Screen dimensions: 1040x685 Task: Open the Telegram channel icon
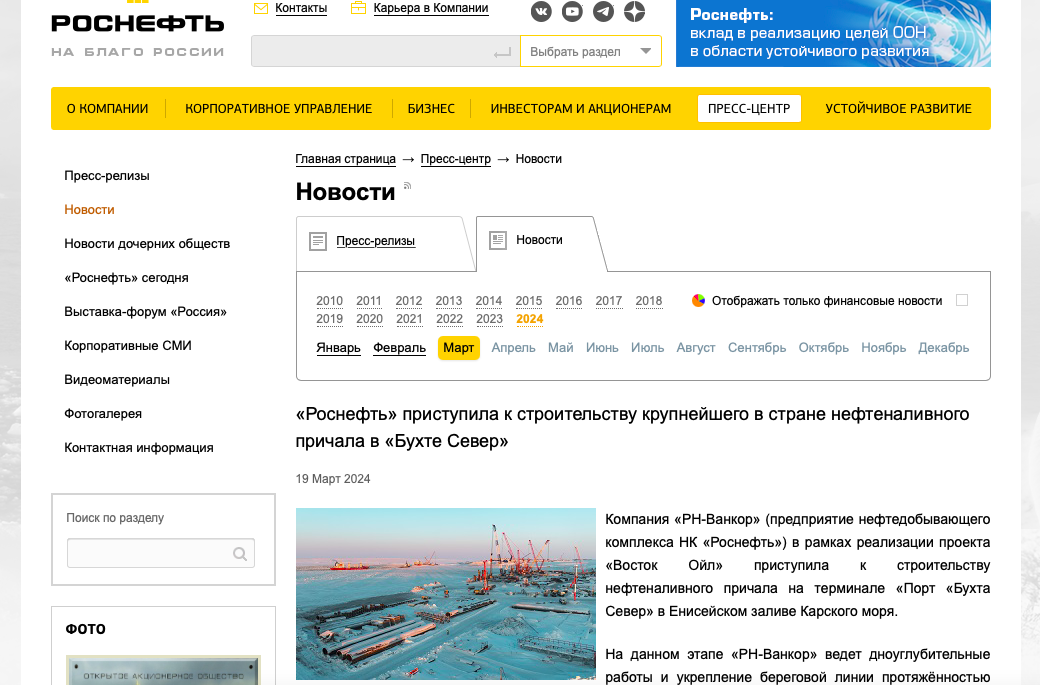(603, 12)
